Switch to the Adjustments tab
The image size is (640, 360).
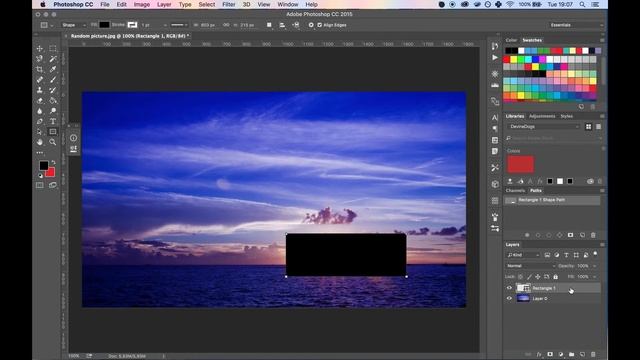click(x=542, y=116)
